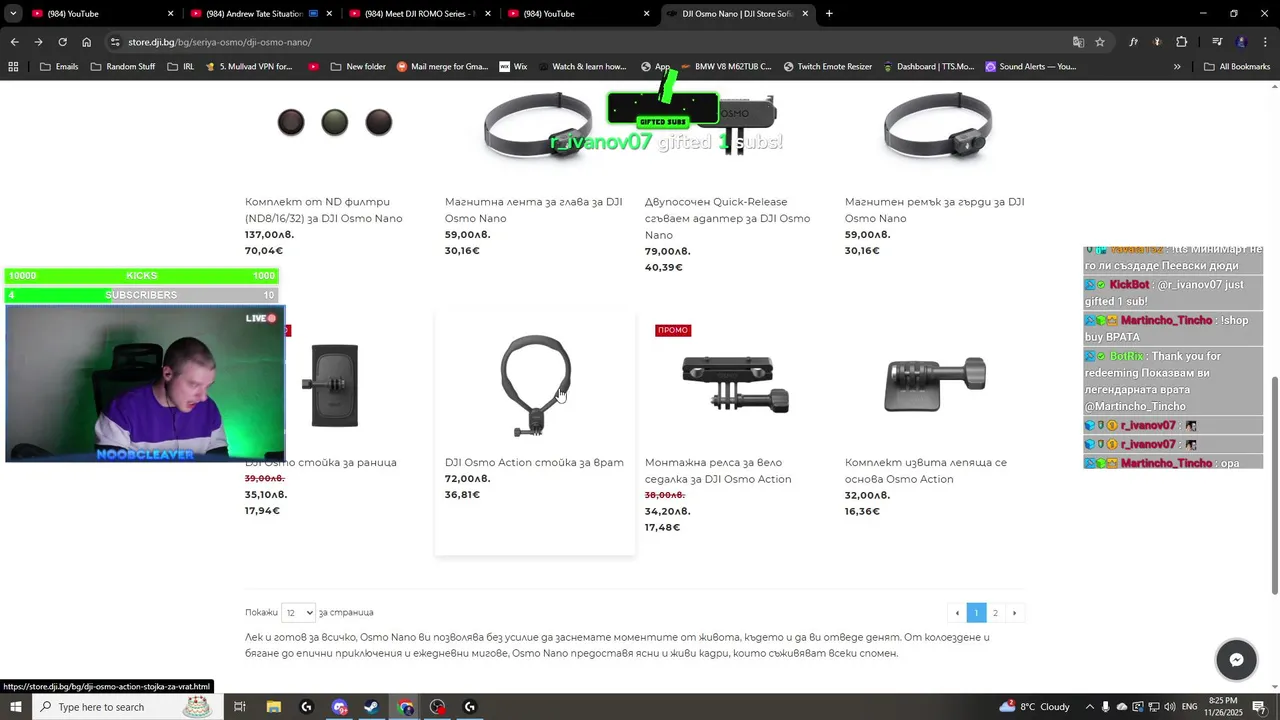The height and width of the screenshot is (720, 1280).
Task: Click the page vertical scrollbar thumb
Action: click(1274, 485)
